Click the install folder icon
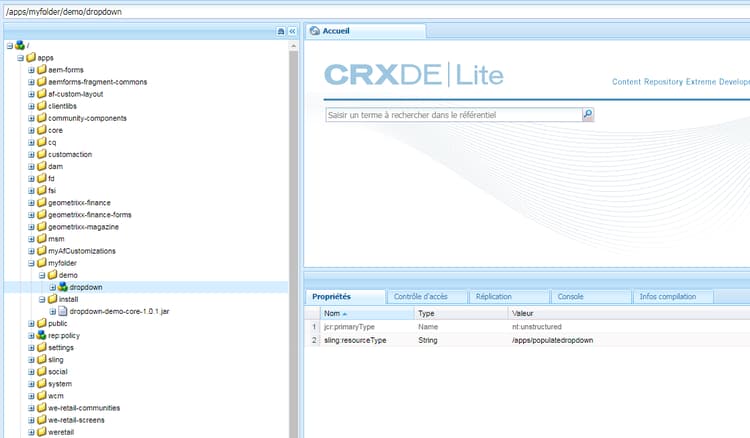This screenshot has width=750, height=438. 52,299
